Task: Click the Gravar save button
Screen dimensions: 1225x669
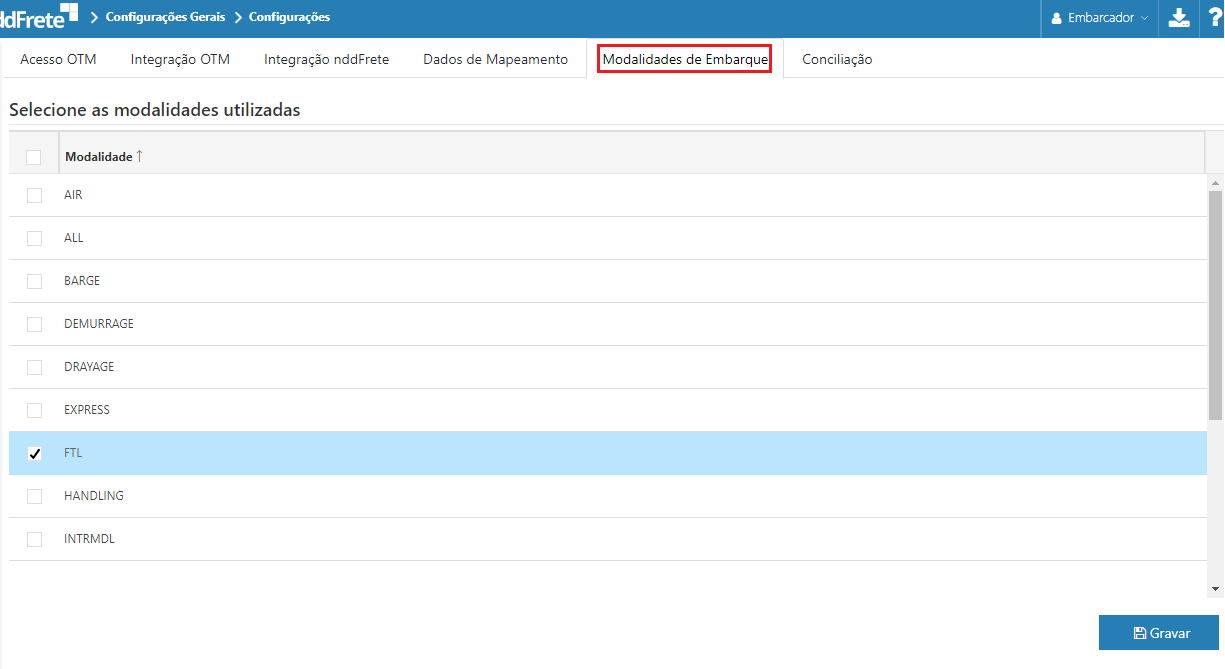Action: (x=1160, y=633)
